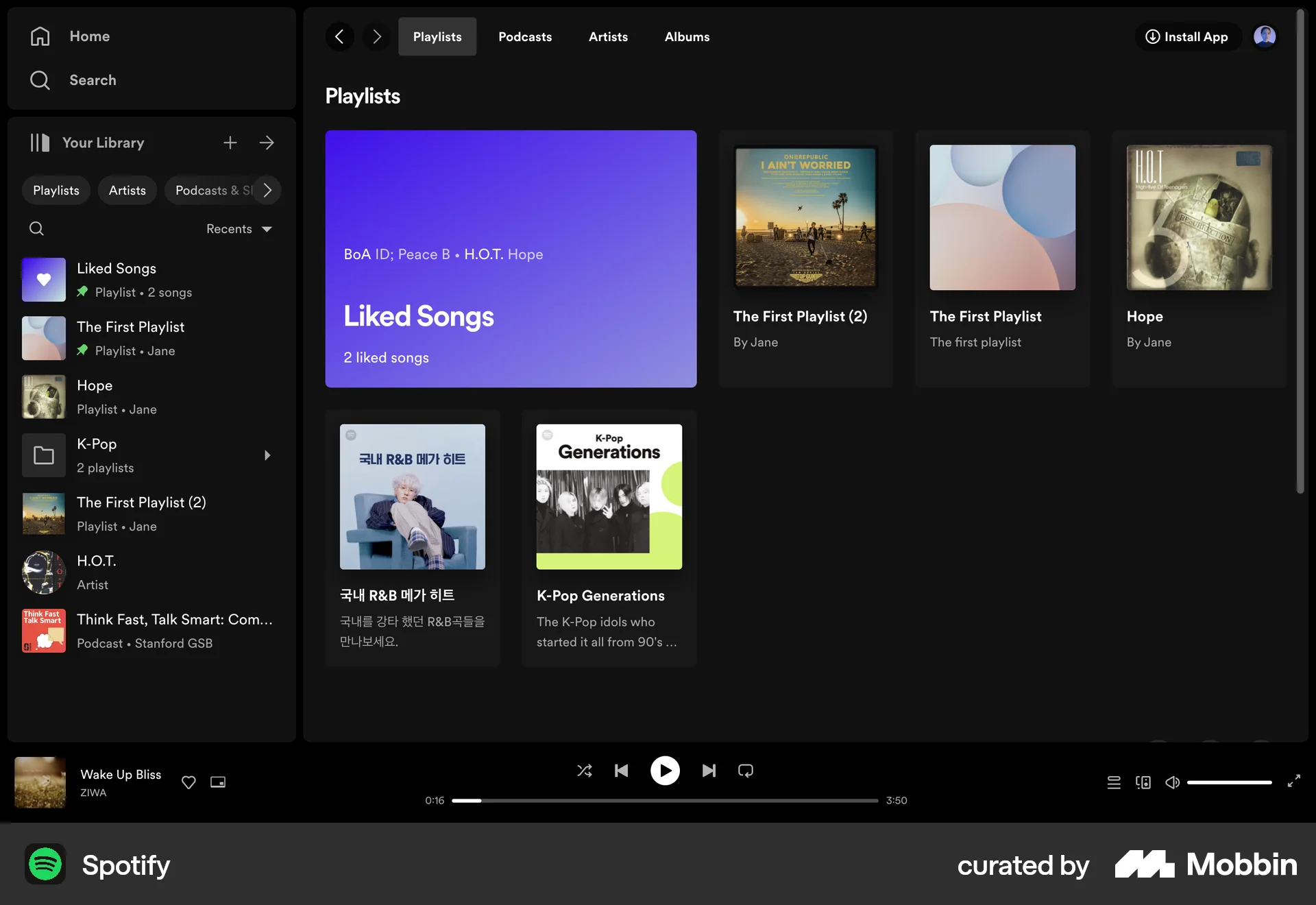Click the search icon in Your Library
This screenshot has height=905, width=1316.
[x=36, y=228]
